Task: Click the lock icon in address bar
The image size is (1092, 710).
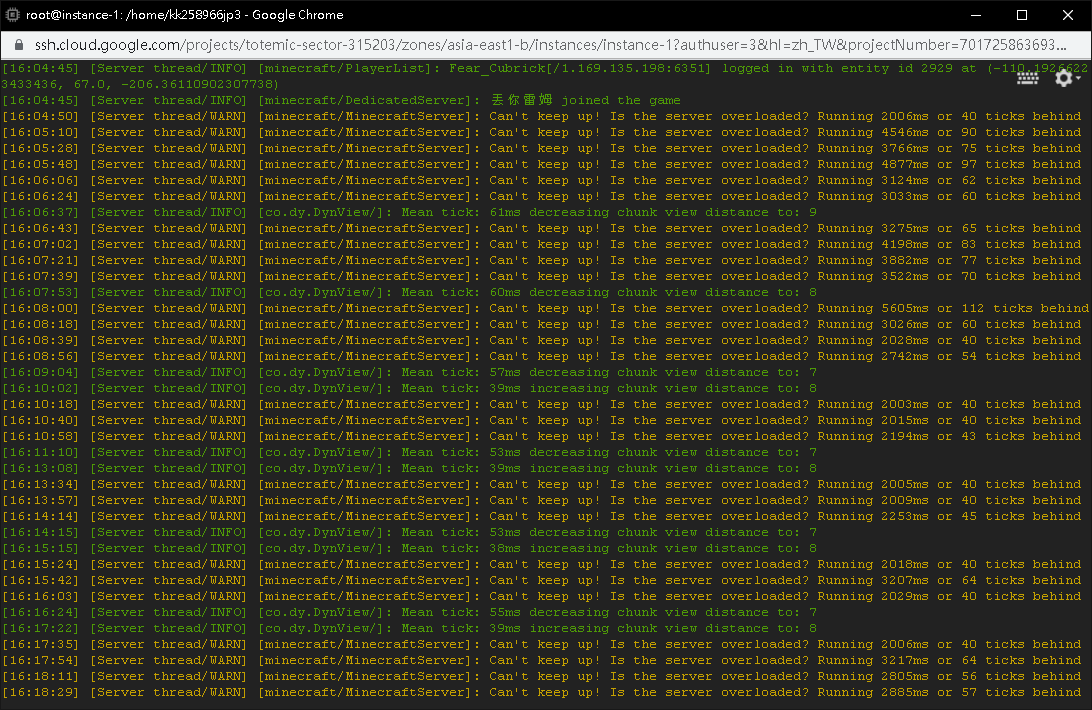Action: point(19,45)
